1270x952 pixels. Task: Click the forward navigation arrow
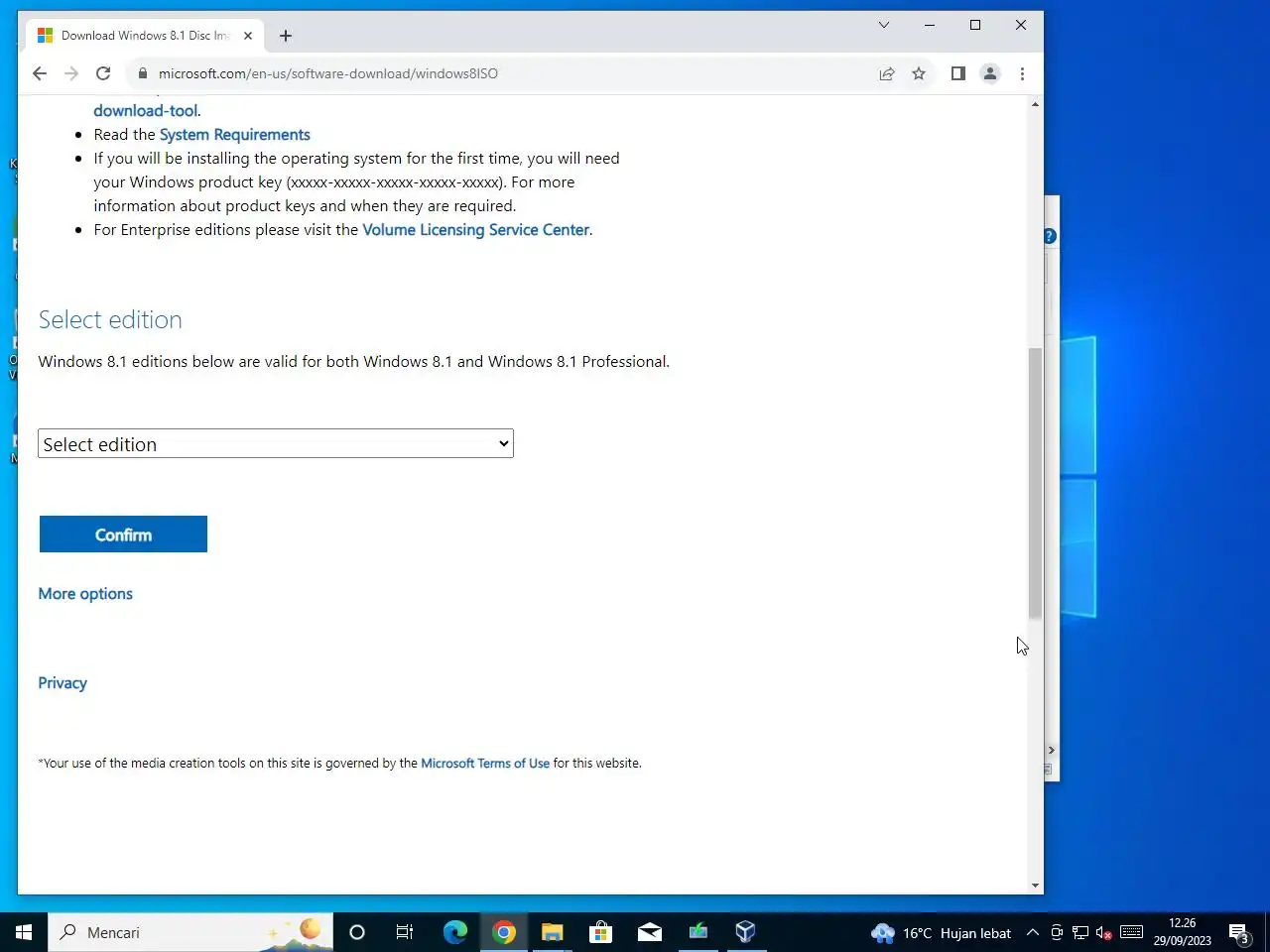[x=71, y=73]
